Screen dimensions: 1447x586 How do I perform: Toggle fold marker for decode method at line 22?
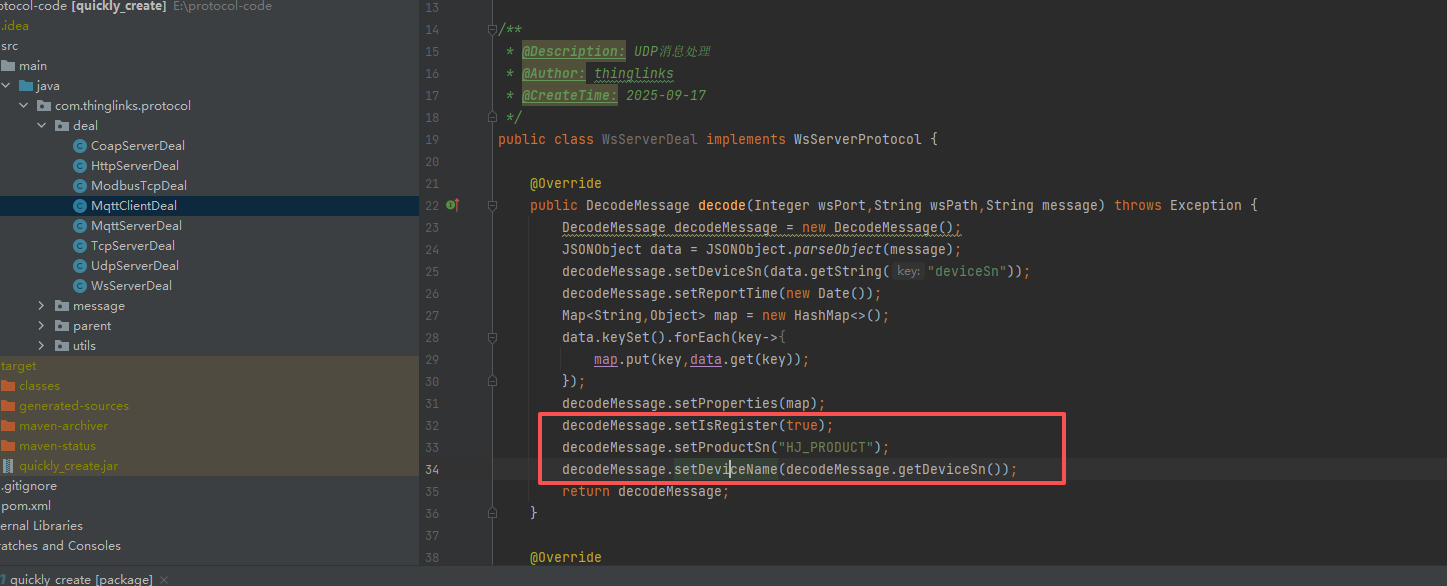(492, 206)
